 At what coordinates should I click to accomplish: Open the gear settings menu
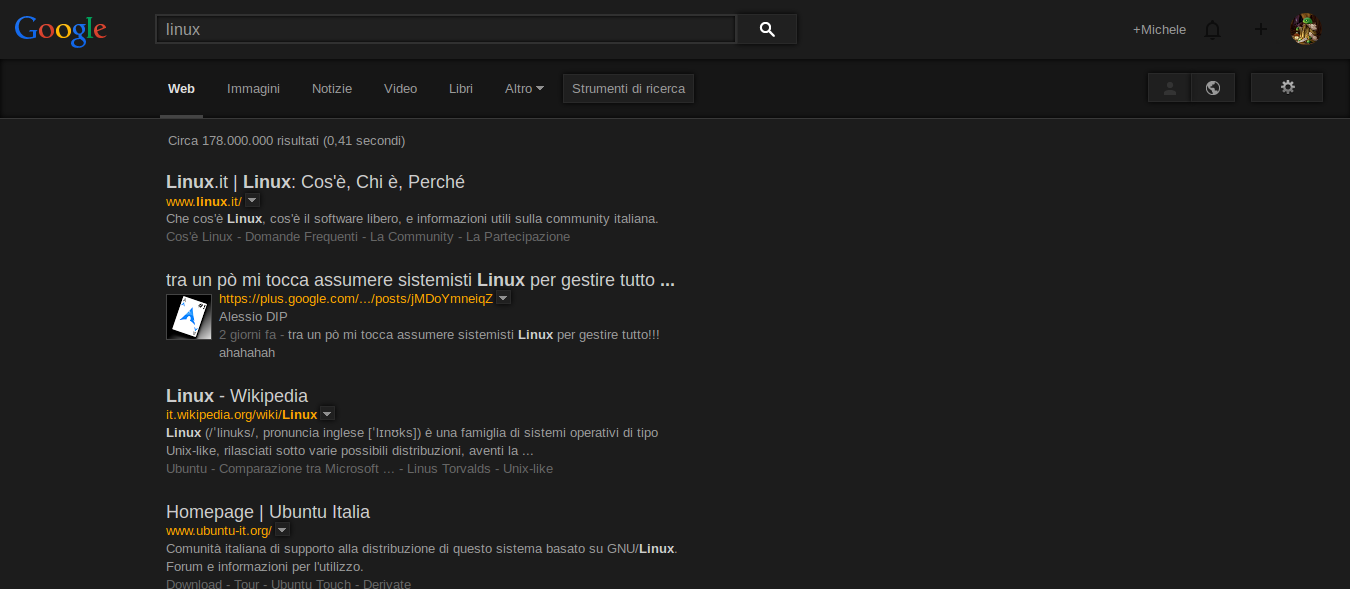1287,87
